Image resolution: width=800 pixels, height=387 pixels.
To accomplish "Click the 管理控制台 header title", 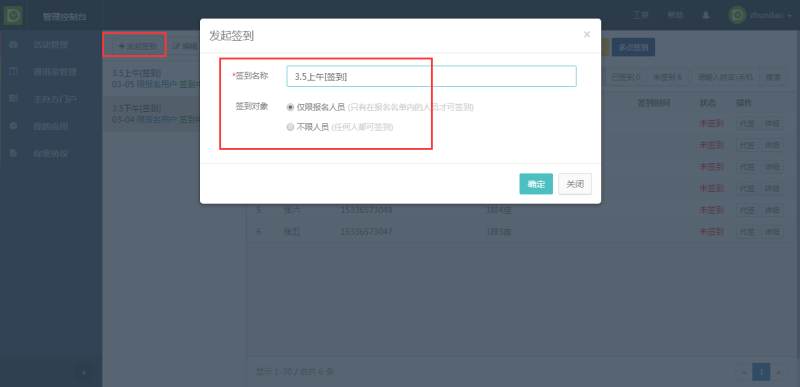I will click(x=64, y=17).
